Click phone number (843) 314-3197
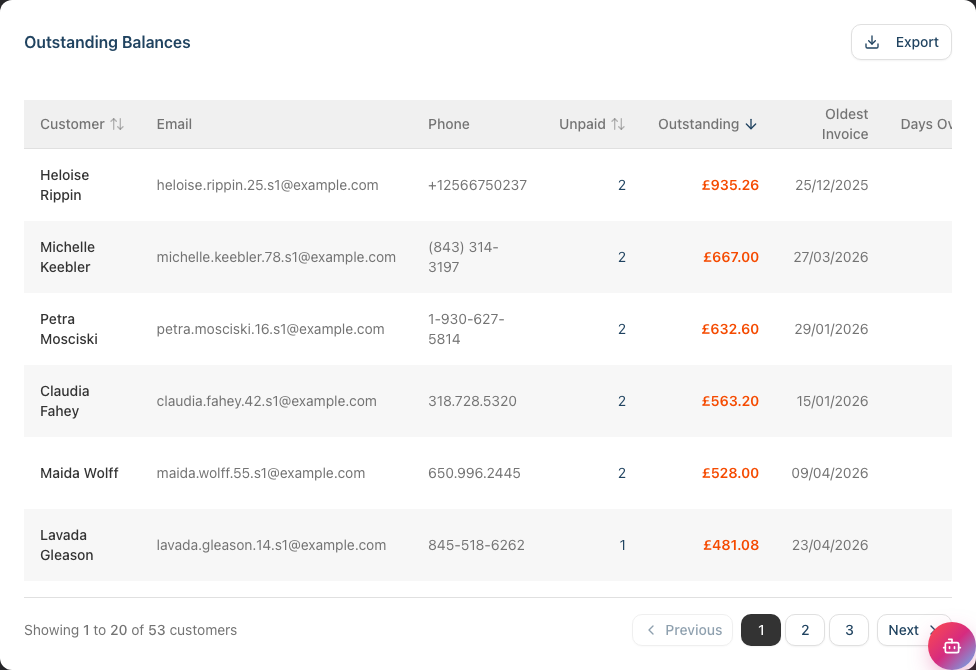 (x=463, y=257)
